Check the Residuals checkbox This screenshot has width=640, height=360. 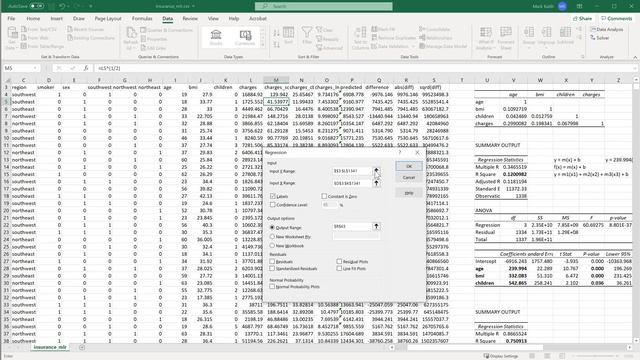tap(272, 262)
